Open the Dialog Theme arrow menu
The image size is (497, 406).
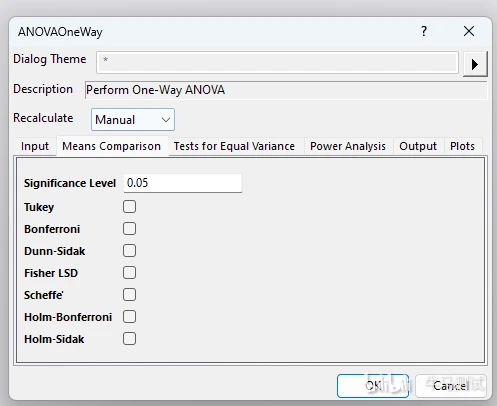tap(475, 64)
